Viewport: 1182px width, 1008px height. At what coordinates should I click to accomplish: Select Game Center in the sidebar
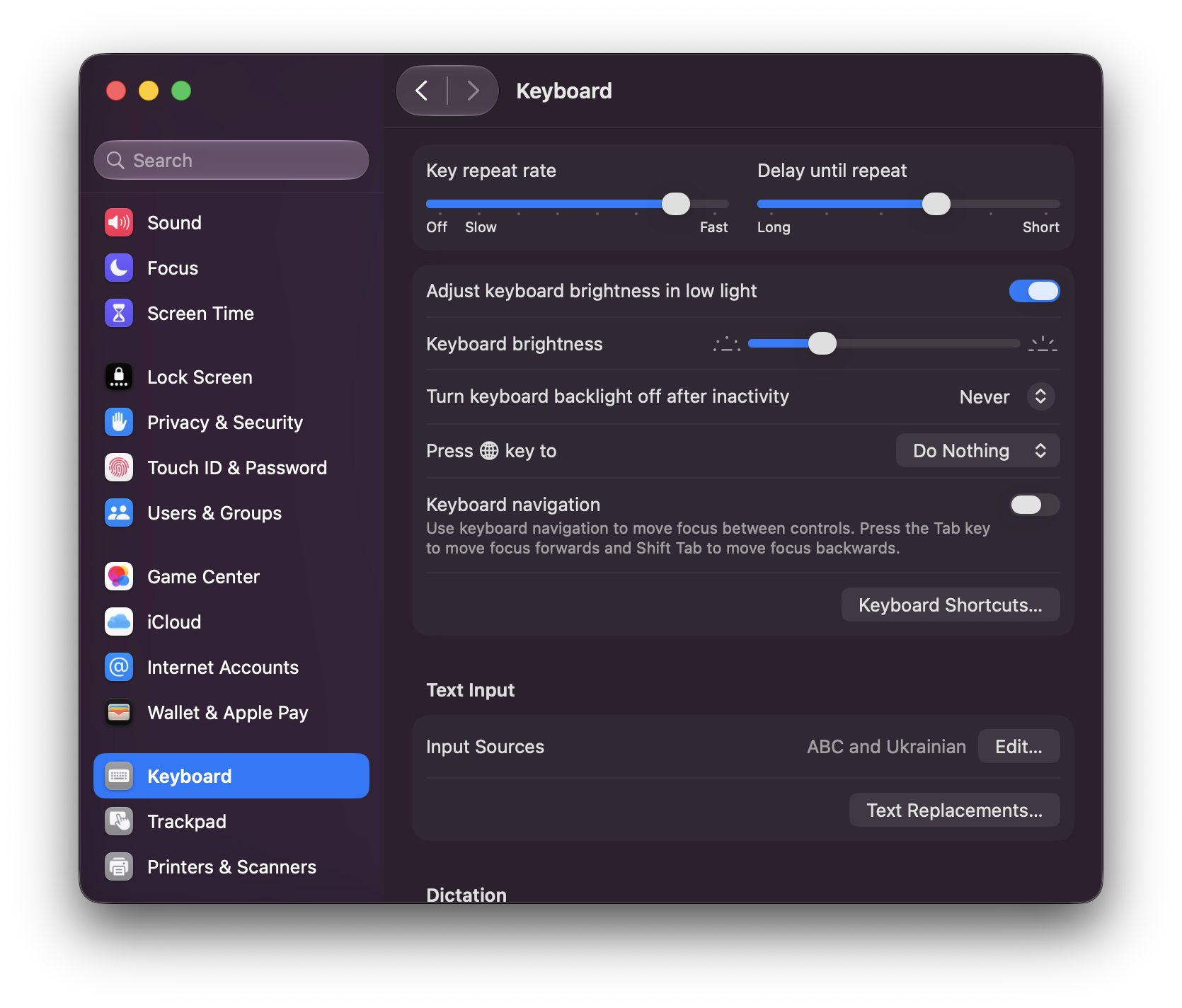(x=231, y=576)
